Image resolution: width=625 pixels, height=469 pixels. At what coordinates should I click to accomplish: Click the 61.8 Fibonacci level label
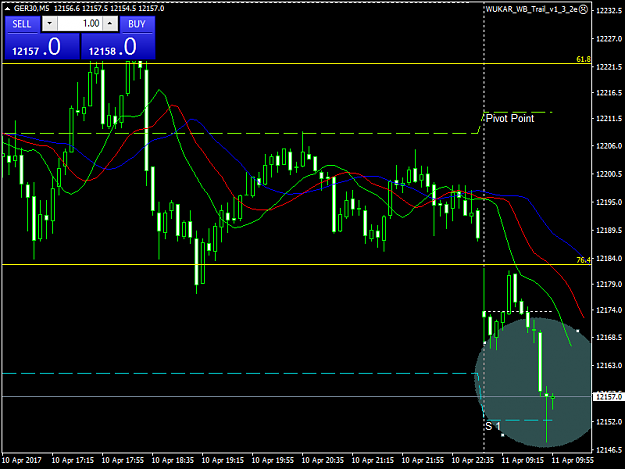pos(583,59)
